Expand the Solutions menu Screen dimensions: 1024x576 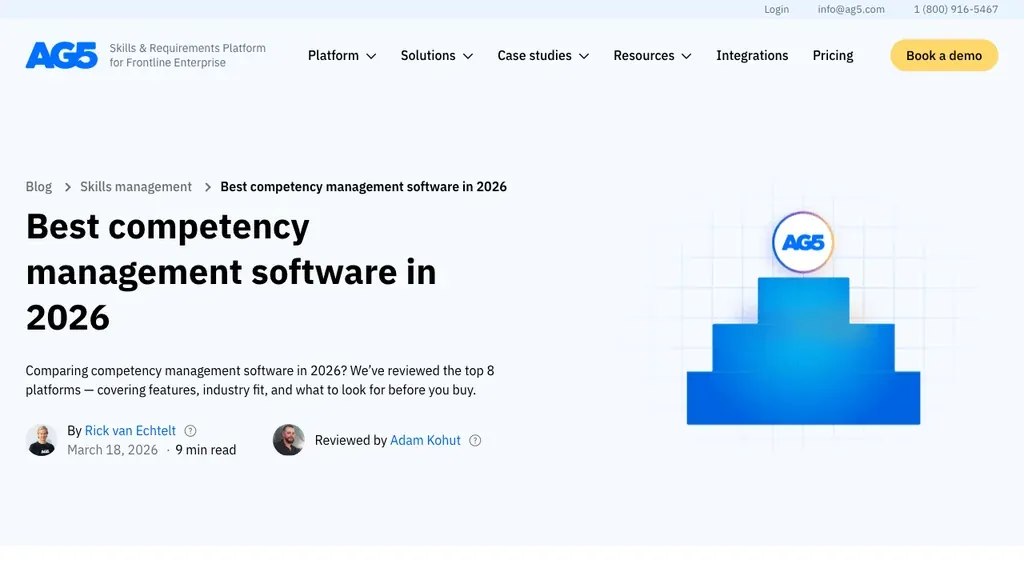[x=436, y=56]
